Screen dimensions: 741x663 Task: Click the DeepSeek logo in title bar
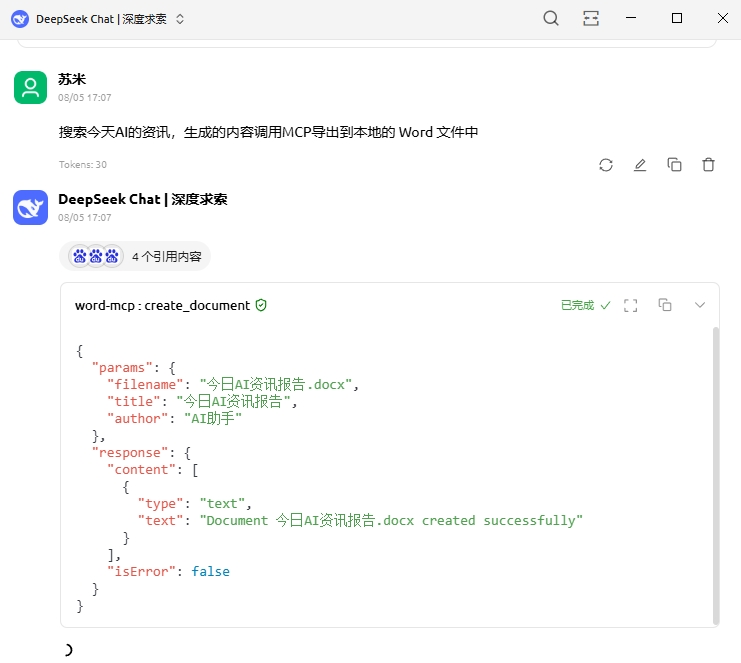[20, 19]
